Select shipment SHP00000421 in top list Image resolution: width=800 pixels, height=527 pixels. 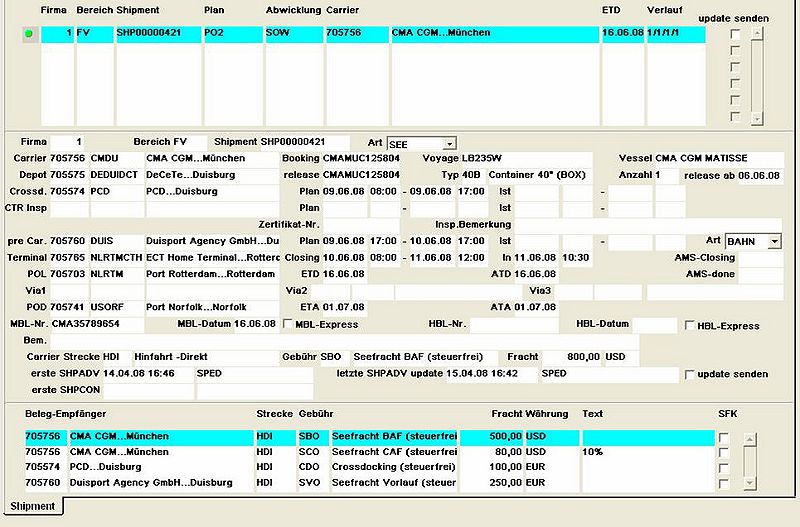tap(159, 33)
